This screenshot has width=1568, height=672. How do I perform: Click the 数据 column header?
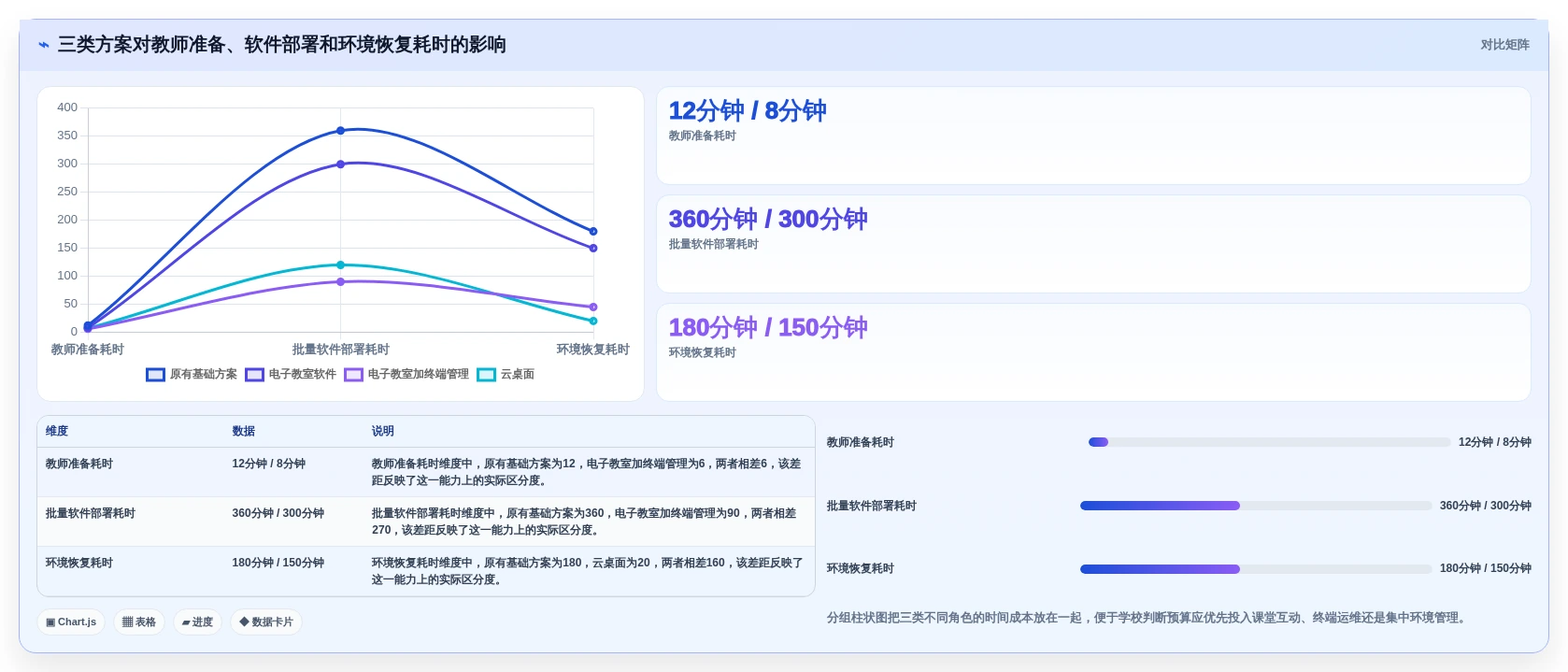tap(244, 432)
